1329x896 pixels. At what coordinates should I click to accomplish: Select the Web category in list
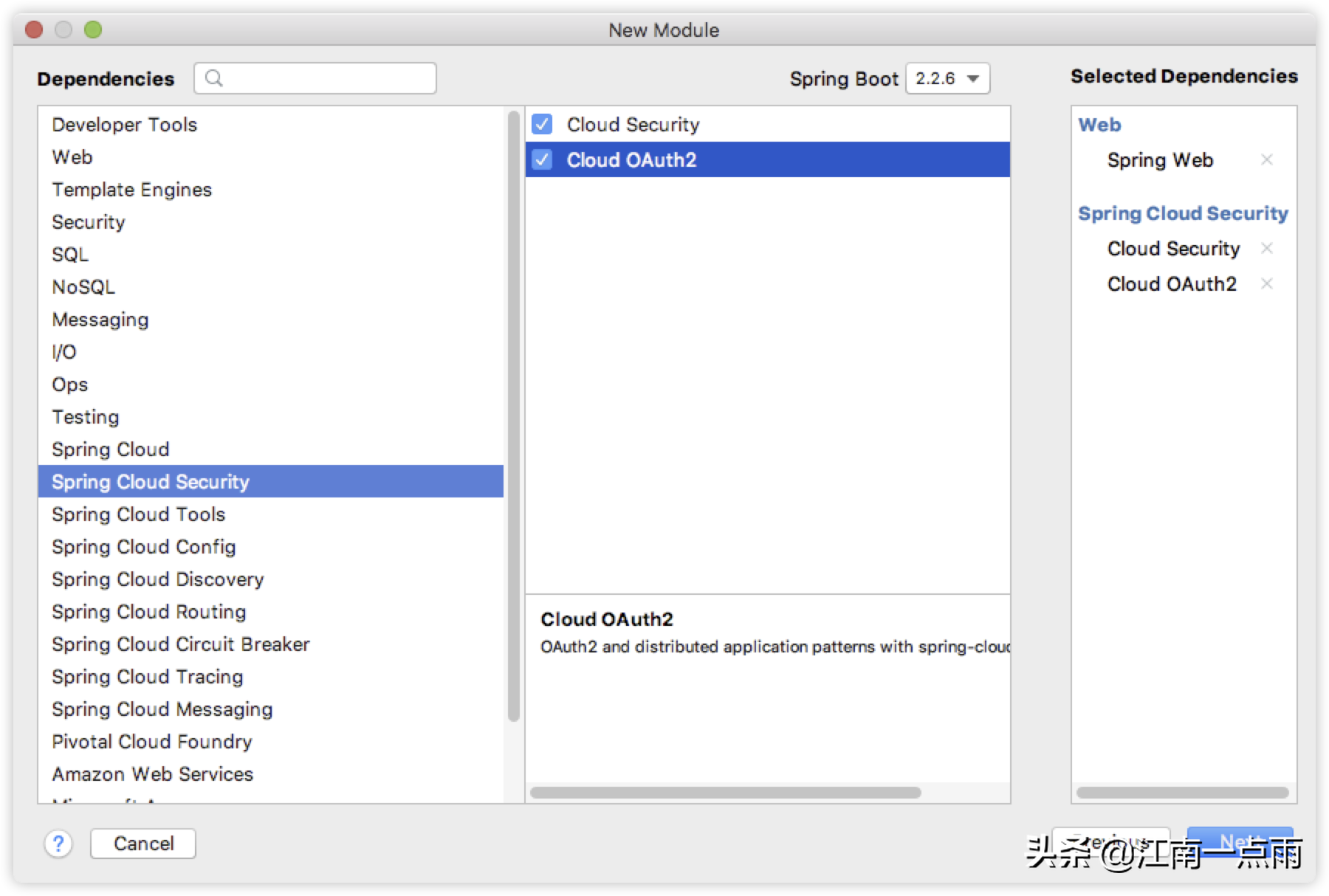click(271, 157)
